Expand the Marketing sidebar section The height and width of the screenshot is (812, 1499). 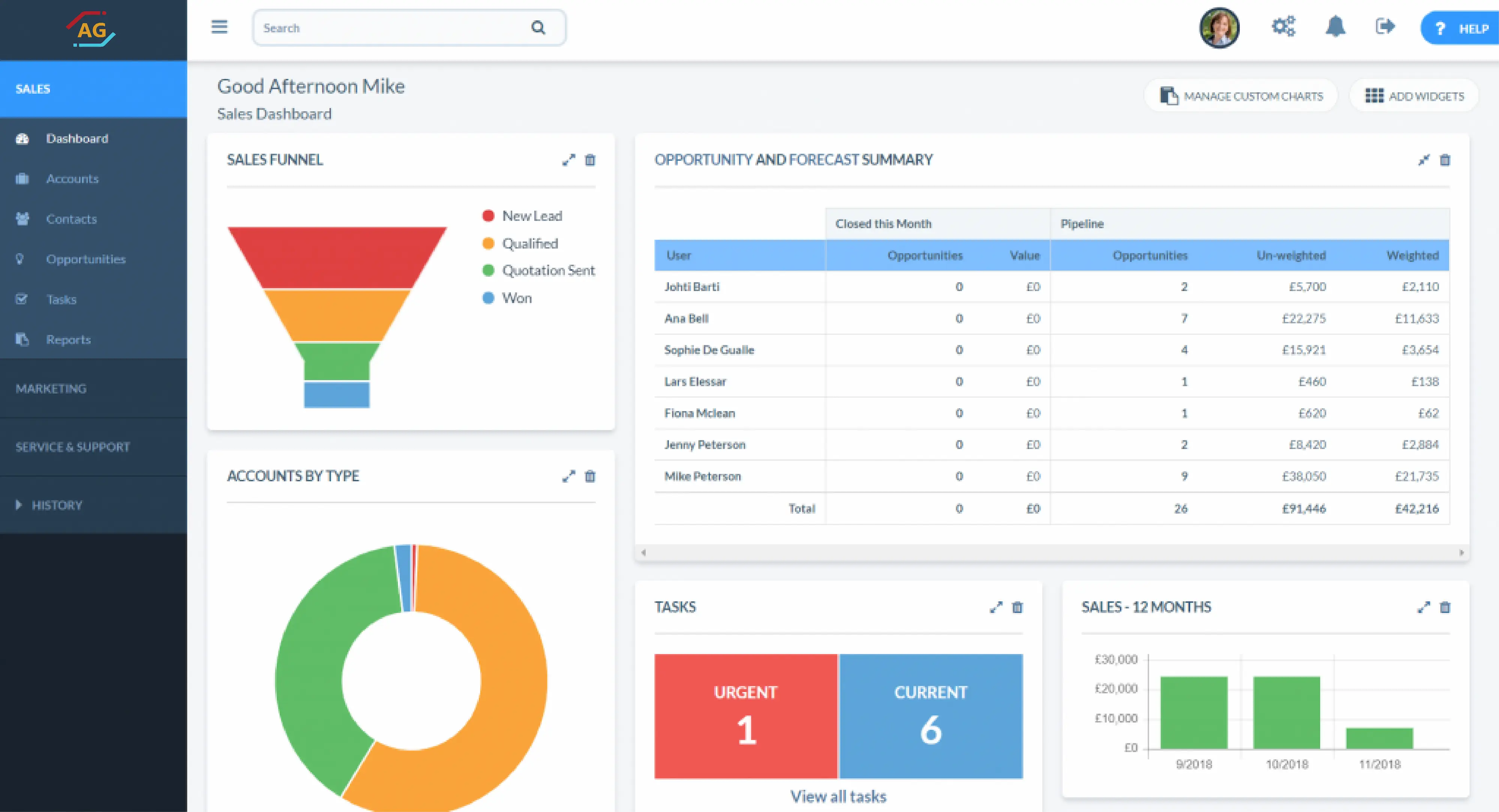[x=51, y=388]
